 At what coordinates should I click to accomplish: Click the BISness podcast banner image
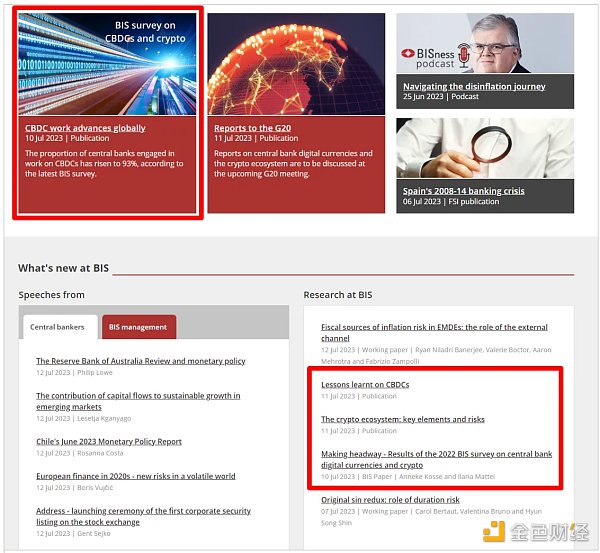point(485,43)
